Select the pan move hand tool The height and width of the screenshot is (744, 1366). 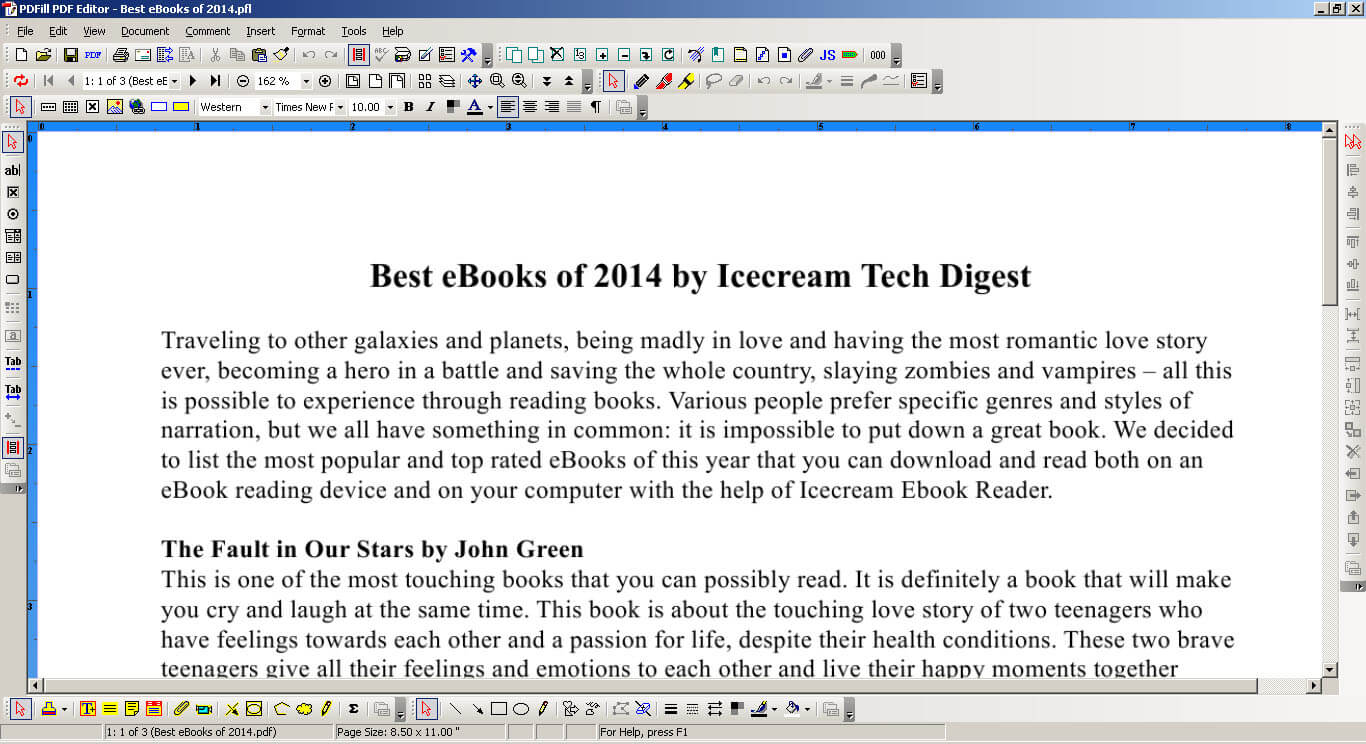pos(475,81)
